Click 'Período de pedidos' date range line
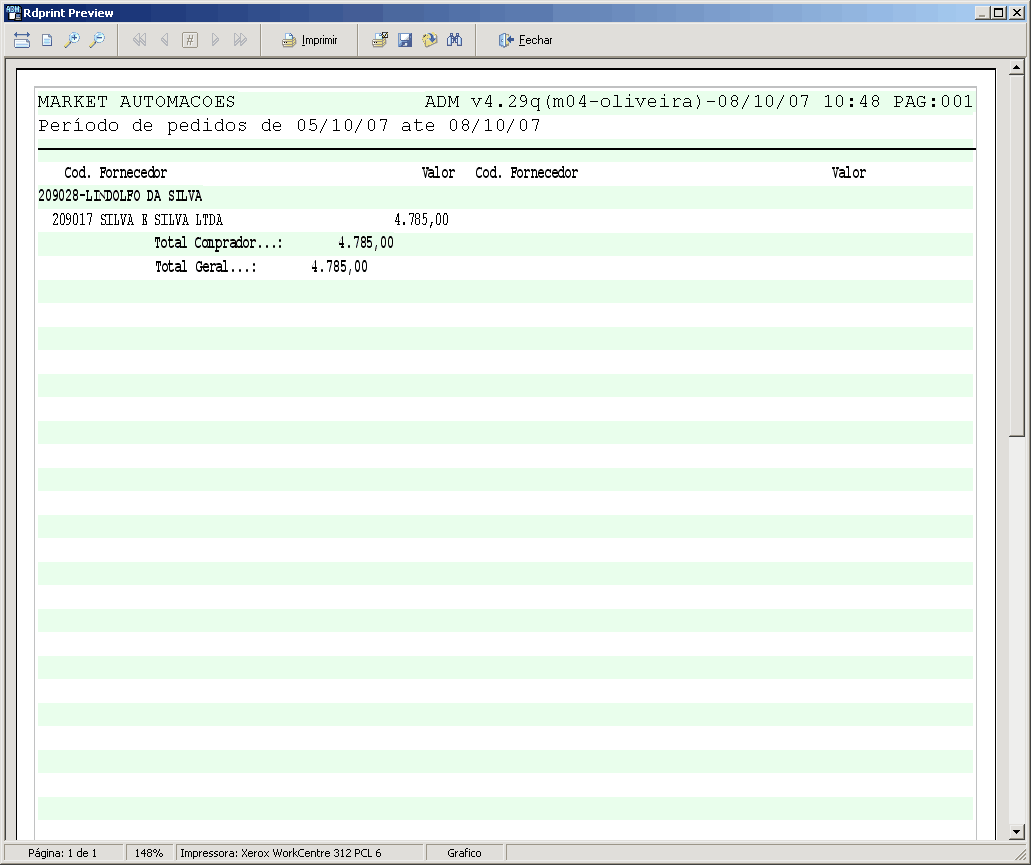The image size is (1031, 865). (x=289, y=126)
